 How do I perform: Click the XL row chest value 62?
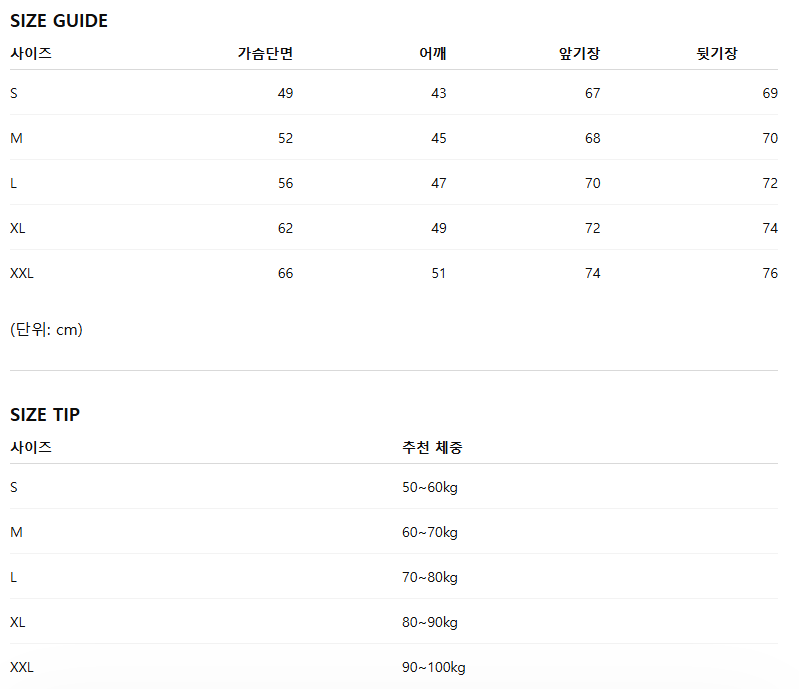click(x=285, y=228)
